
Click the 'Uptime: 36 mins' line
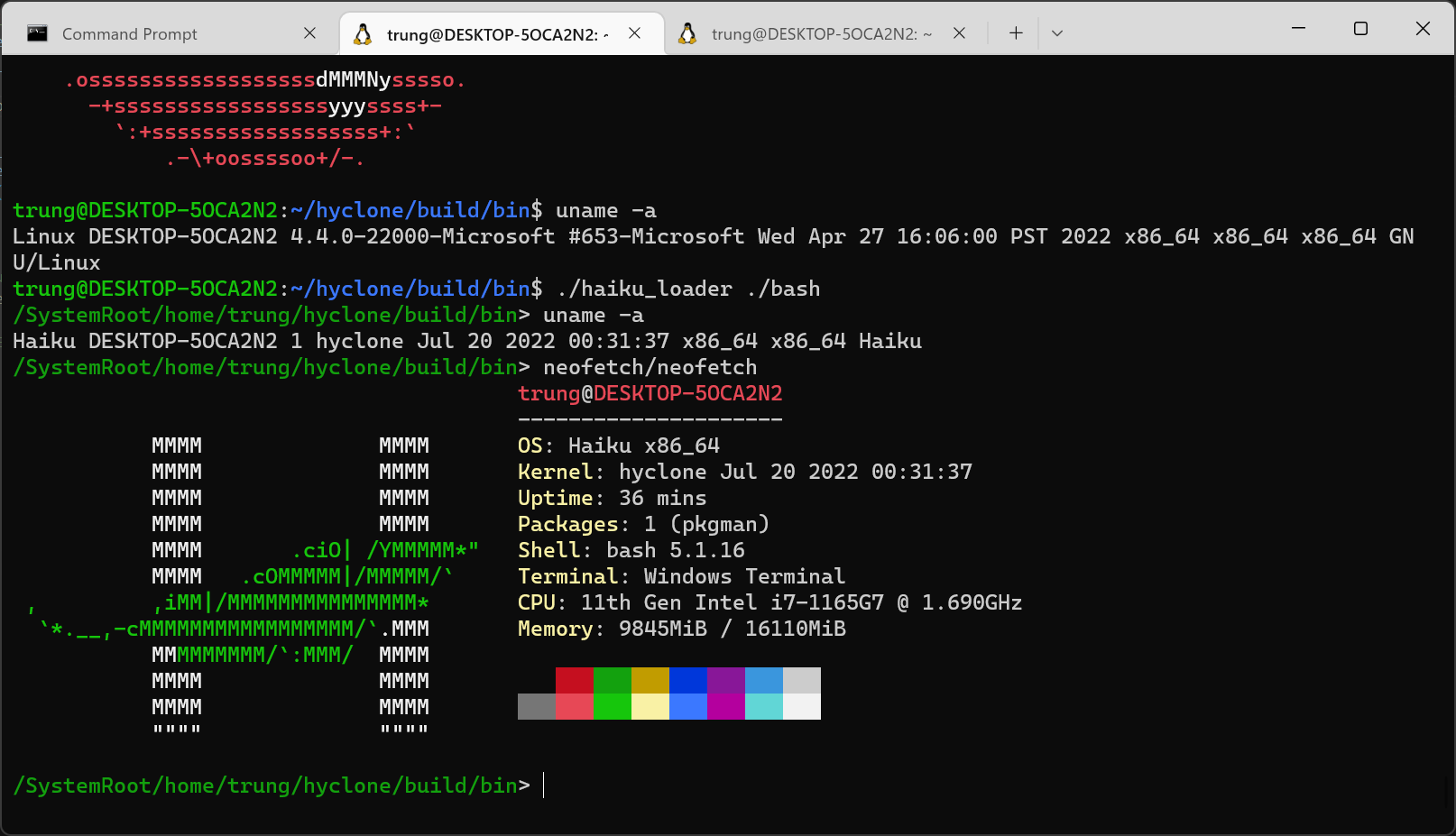coord(613,498)
